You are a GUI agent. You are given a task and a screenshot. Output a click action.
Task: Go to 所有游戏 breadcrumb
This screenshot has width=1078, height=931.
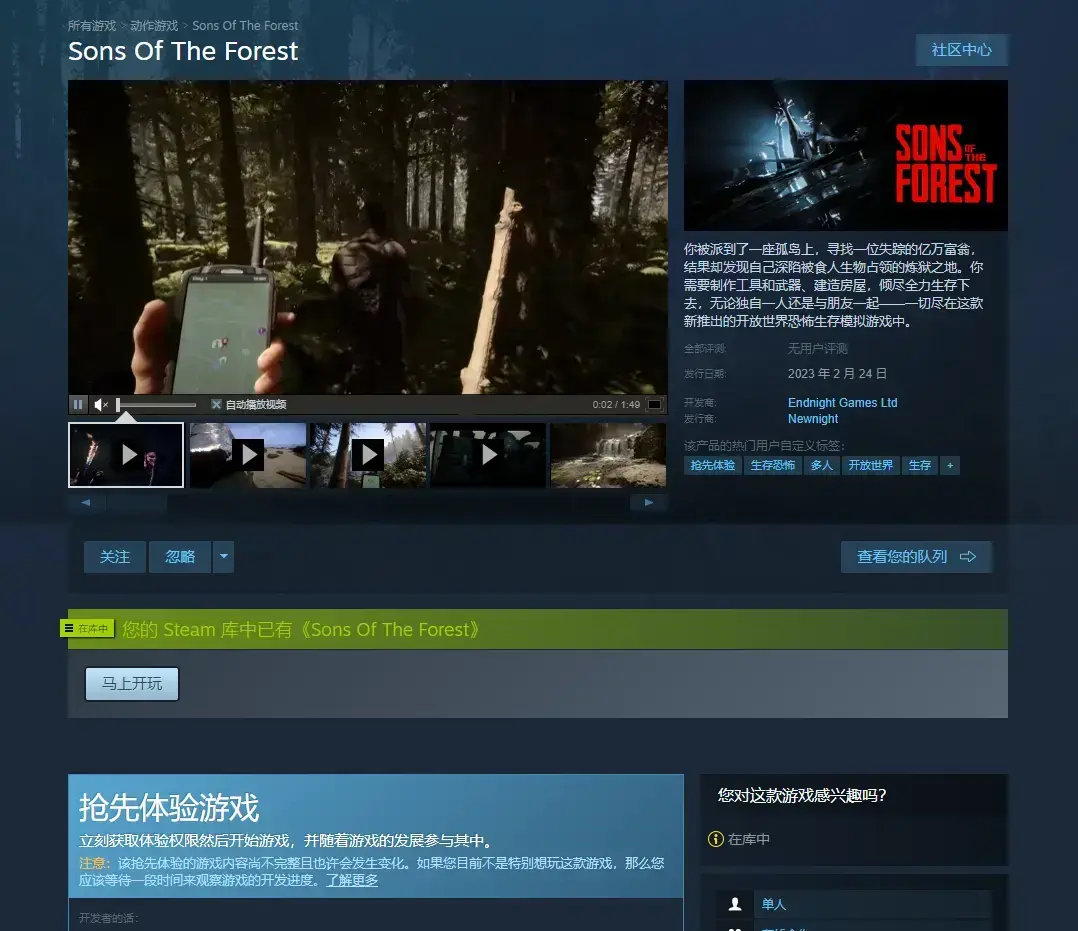coord(92,25)
